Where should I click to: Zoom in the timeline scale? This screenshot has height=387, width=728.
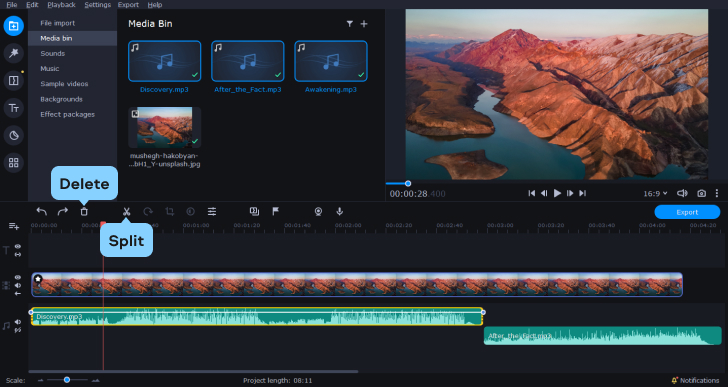pos(96,381)
